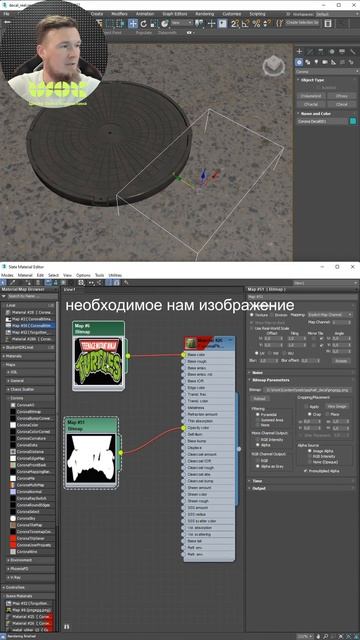The image size is (360, 640).
Task: Click the layout icon at view bottom-left
Action: tap(67, 626)
